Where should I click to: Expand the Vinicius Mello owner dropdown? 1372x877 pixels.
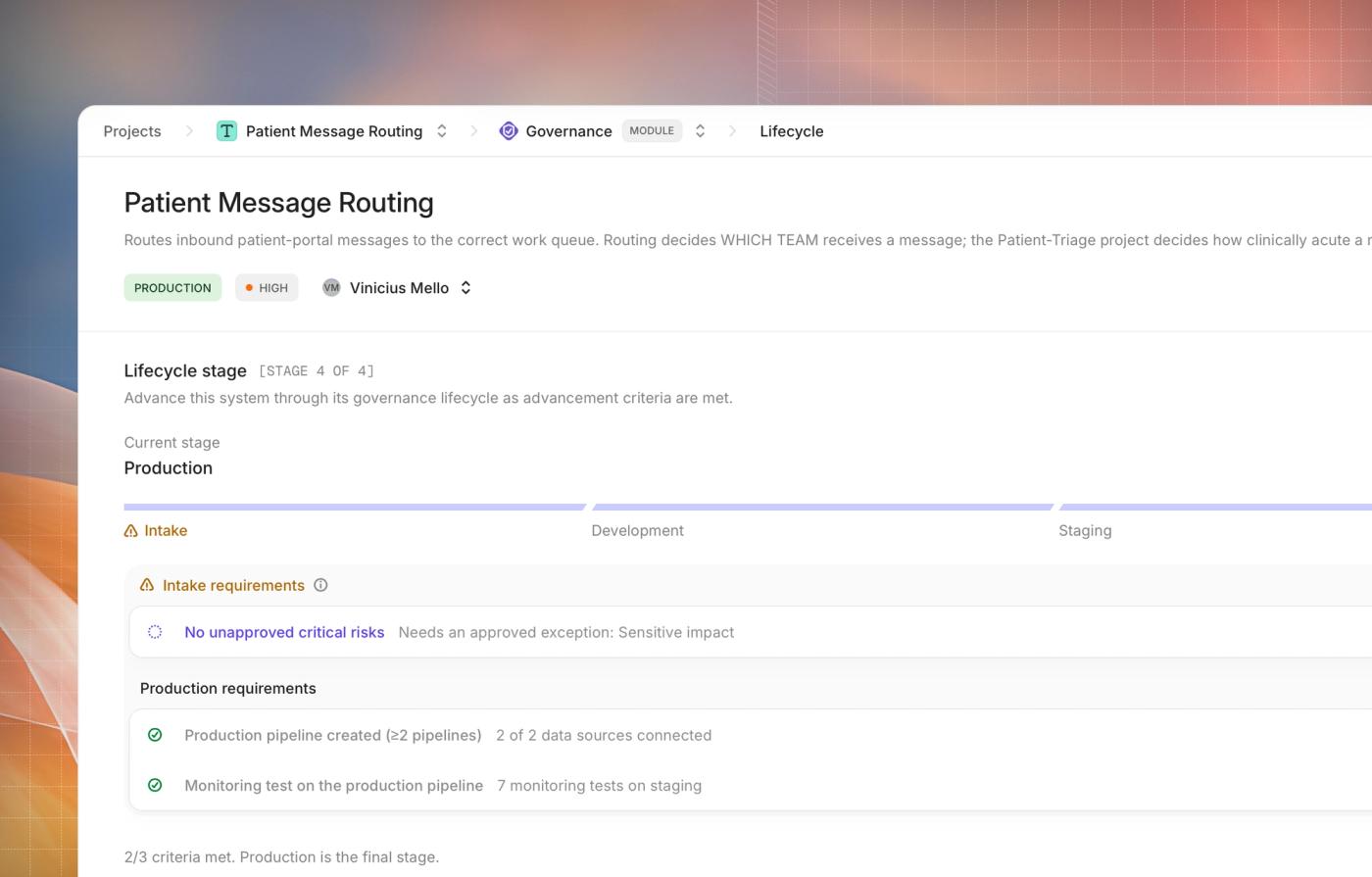point(466,288)
